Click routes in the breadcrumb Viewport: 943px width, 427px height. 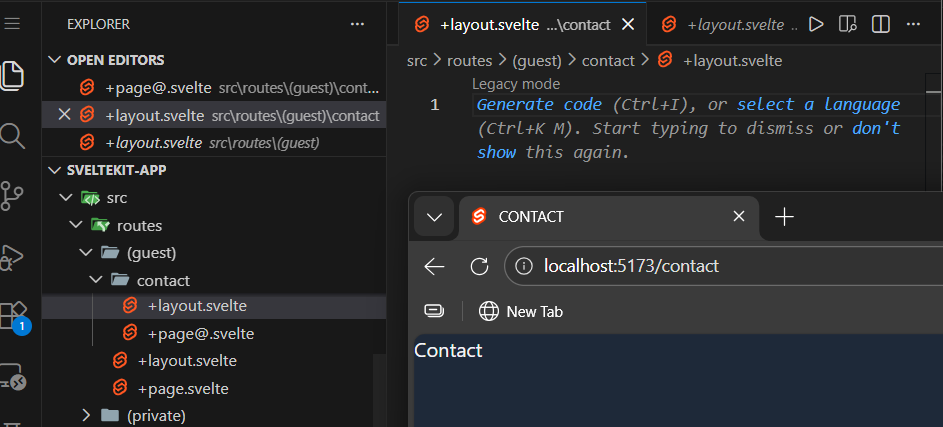[469, 61]
